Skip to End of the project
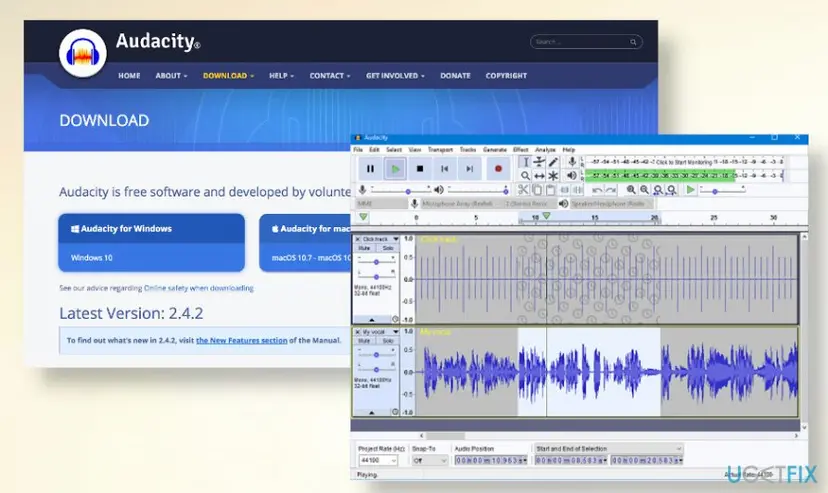The width and height of the screenshot is (828, 493). tap(469, 169)
